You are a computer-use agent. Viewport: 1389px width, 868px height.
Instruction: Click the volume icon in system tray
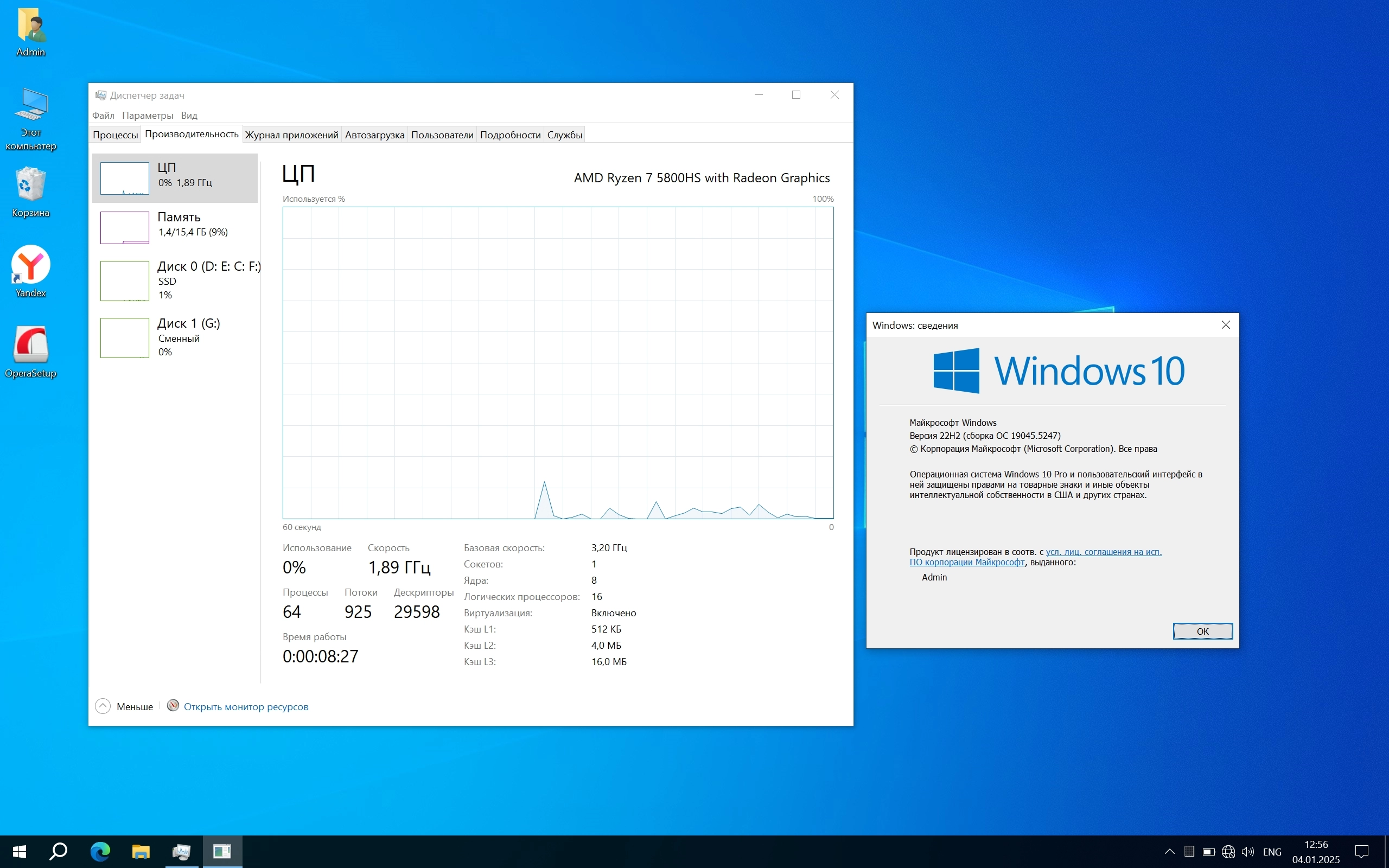point(1247,852)
